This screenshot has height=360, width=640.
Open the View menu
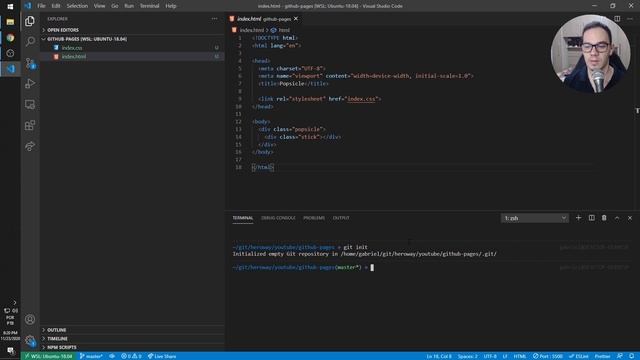[100, 6]
